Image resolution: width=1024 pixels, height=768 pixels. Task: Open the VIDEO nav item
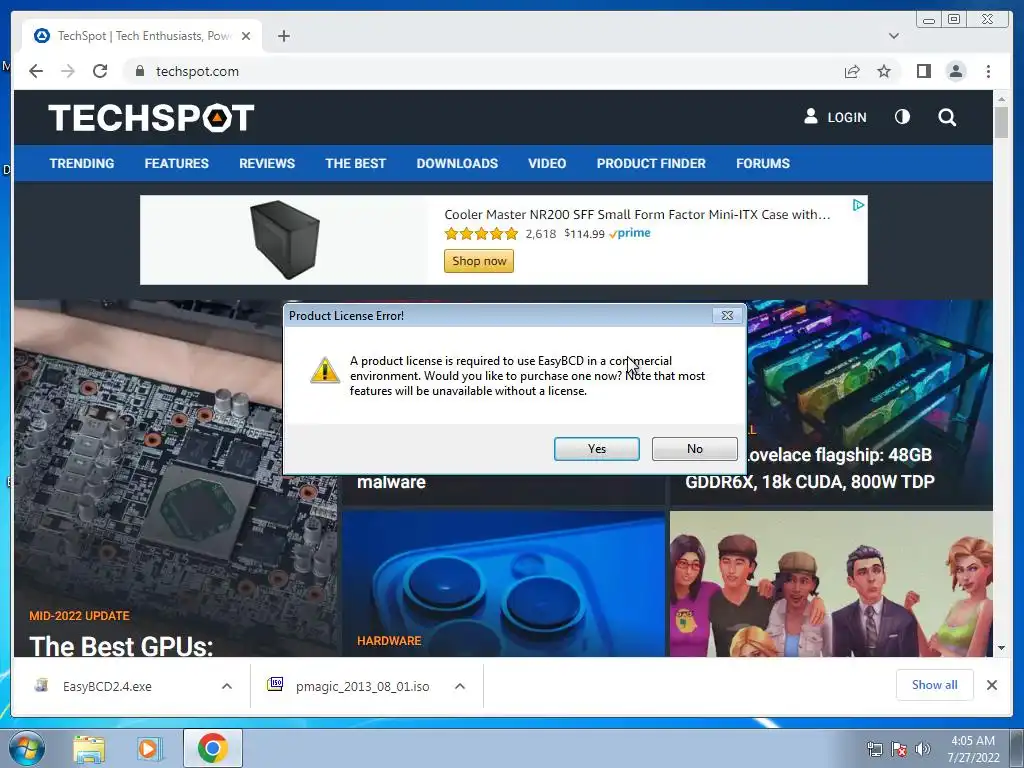coord(547,163)
